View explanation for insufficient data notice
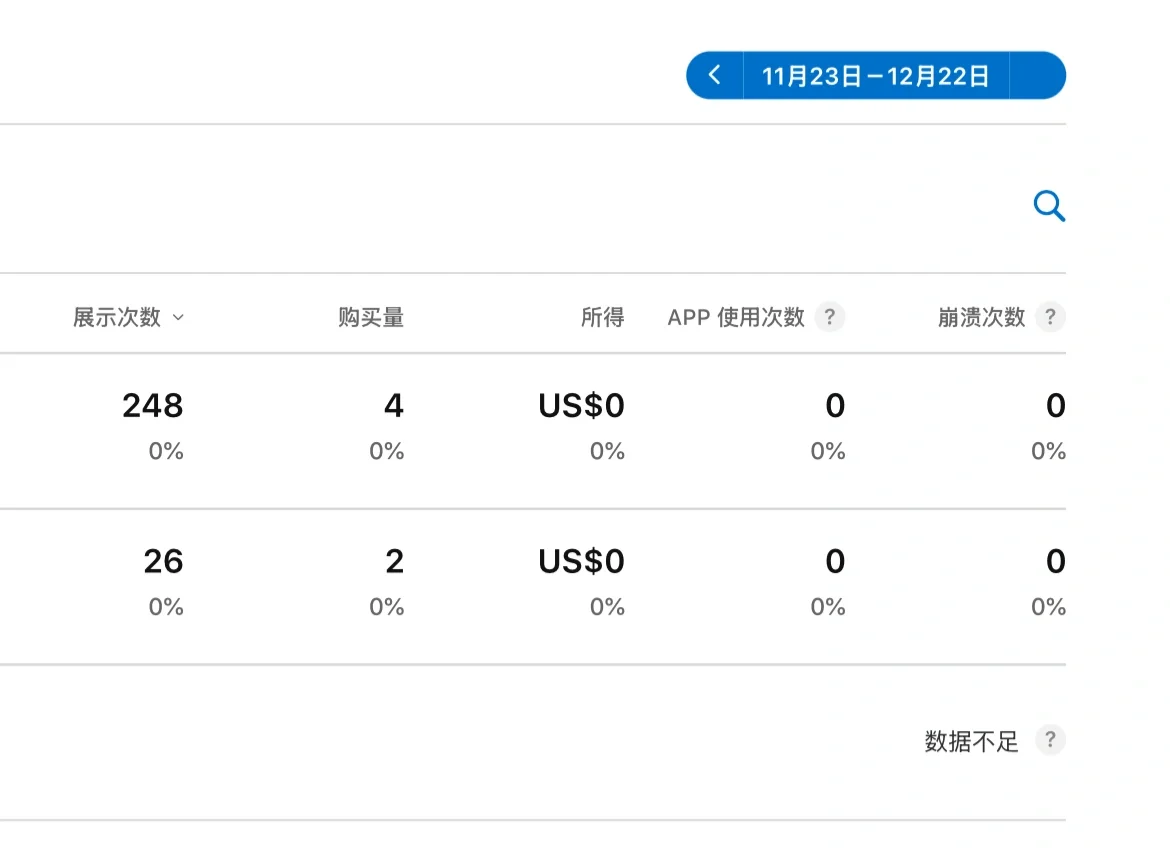Image resolution: width=1170 pixels, height=856 pixels. point(1050,740)
